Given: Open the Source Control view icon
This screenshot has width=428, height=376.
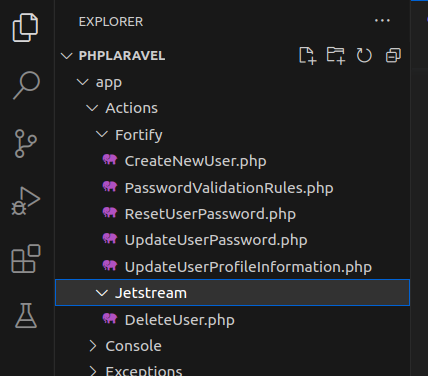Looking at the screenshot, I should tap(25, 143).
